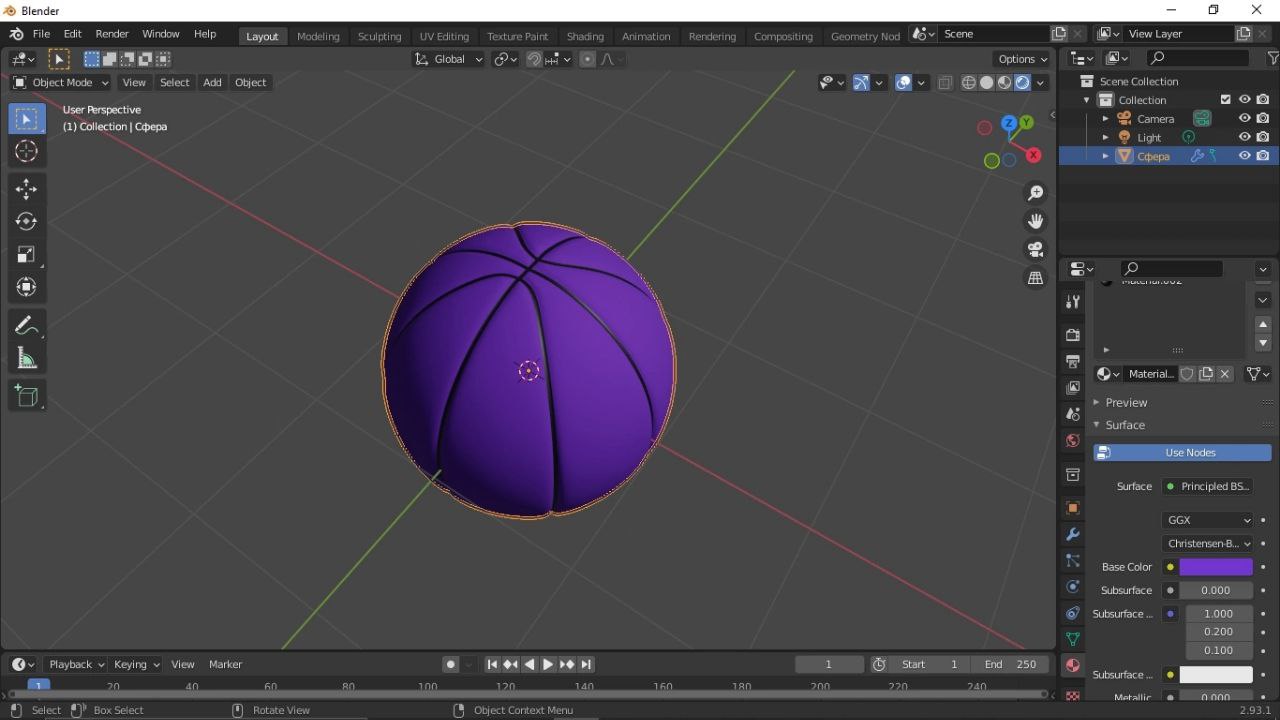Click the Blender logo menu icon

click(x=16, y=34)
